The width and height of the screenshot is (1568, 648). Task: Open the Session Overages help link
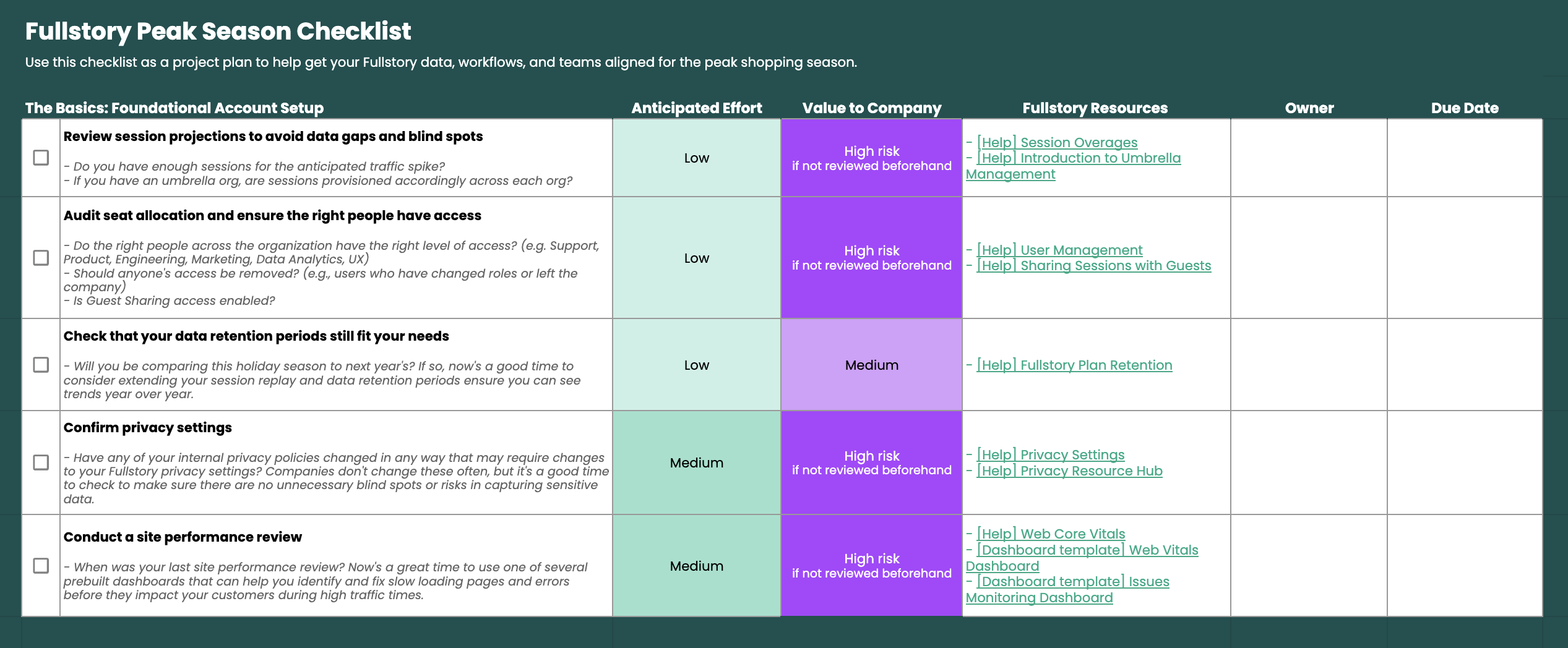[x=1057, y=143]
